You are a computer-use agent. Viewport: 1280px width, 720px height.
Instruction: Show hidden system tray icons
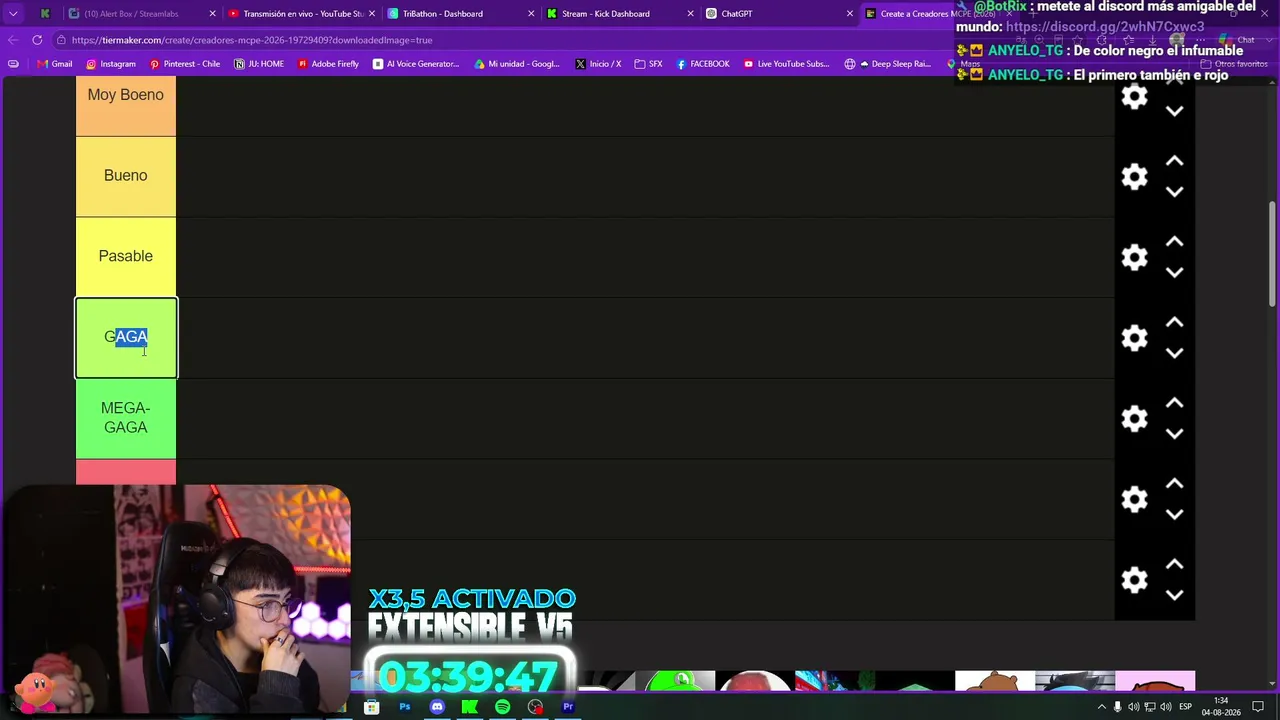[1102, 707]
